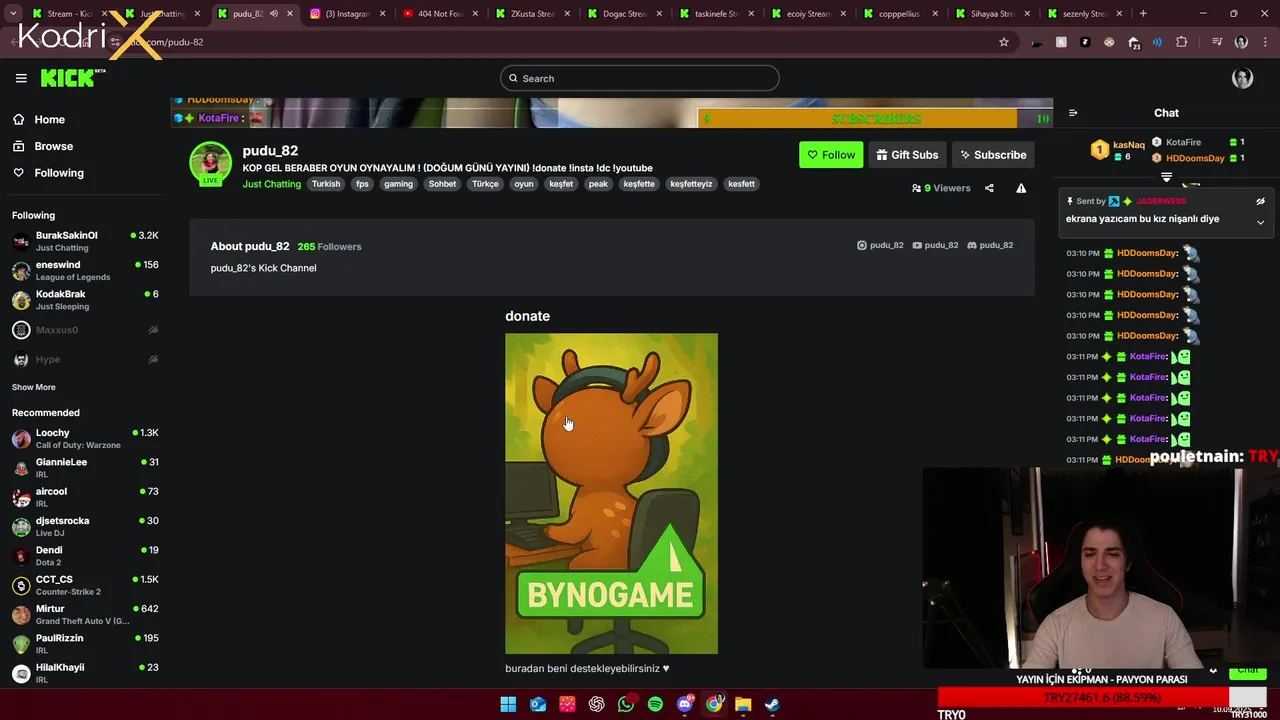Switch to the Sihayaa Stream tab
The width and height of the screenshot is (1280, 720).
point(990,14)
